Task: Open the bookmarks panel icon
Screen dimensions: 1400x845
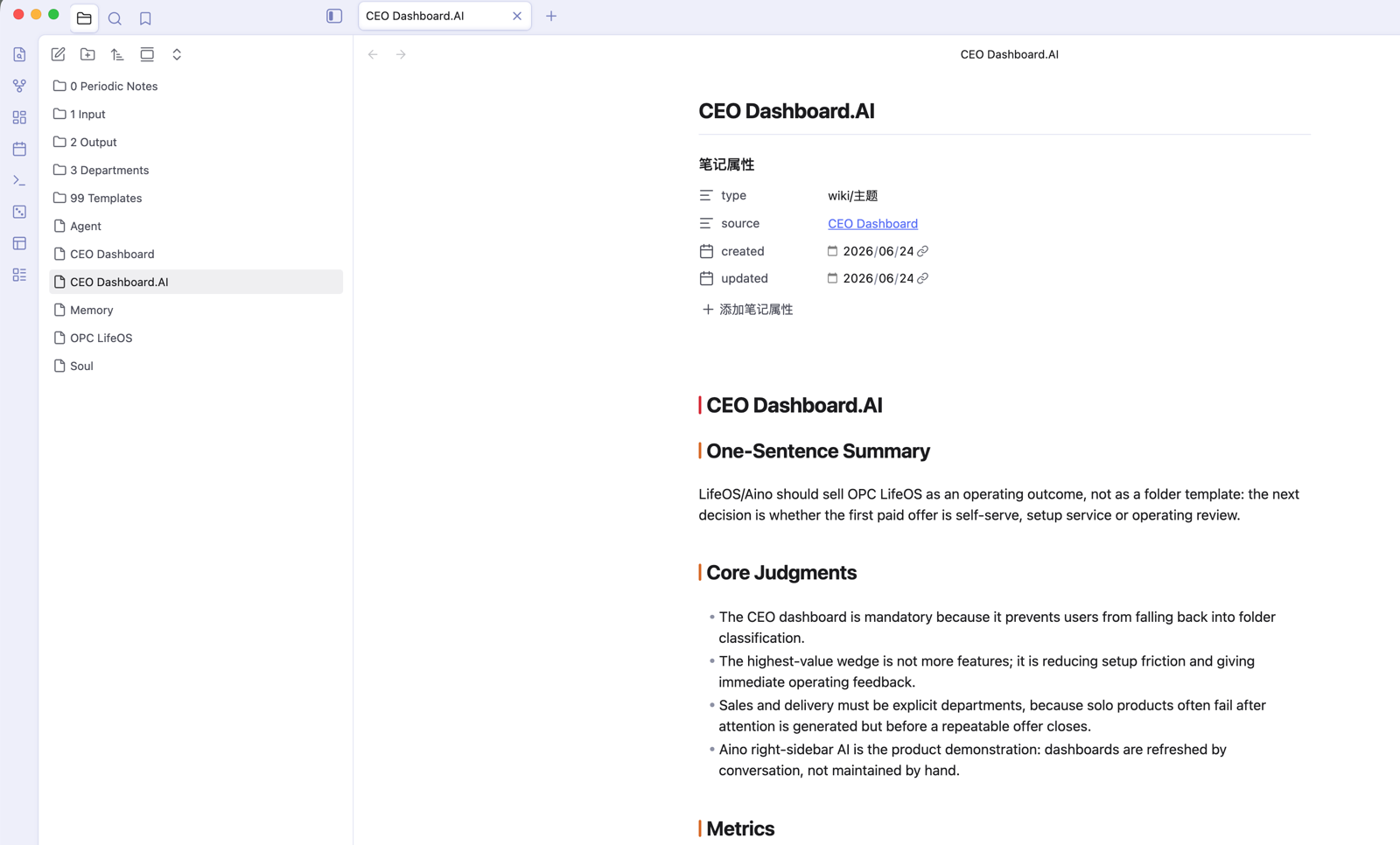Action: [145, 18]
